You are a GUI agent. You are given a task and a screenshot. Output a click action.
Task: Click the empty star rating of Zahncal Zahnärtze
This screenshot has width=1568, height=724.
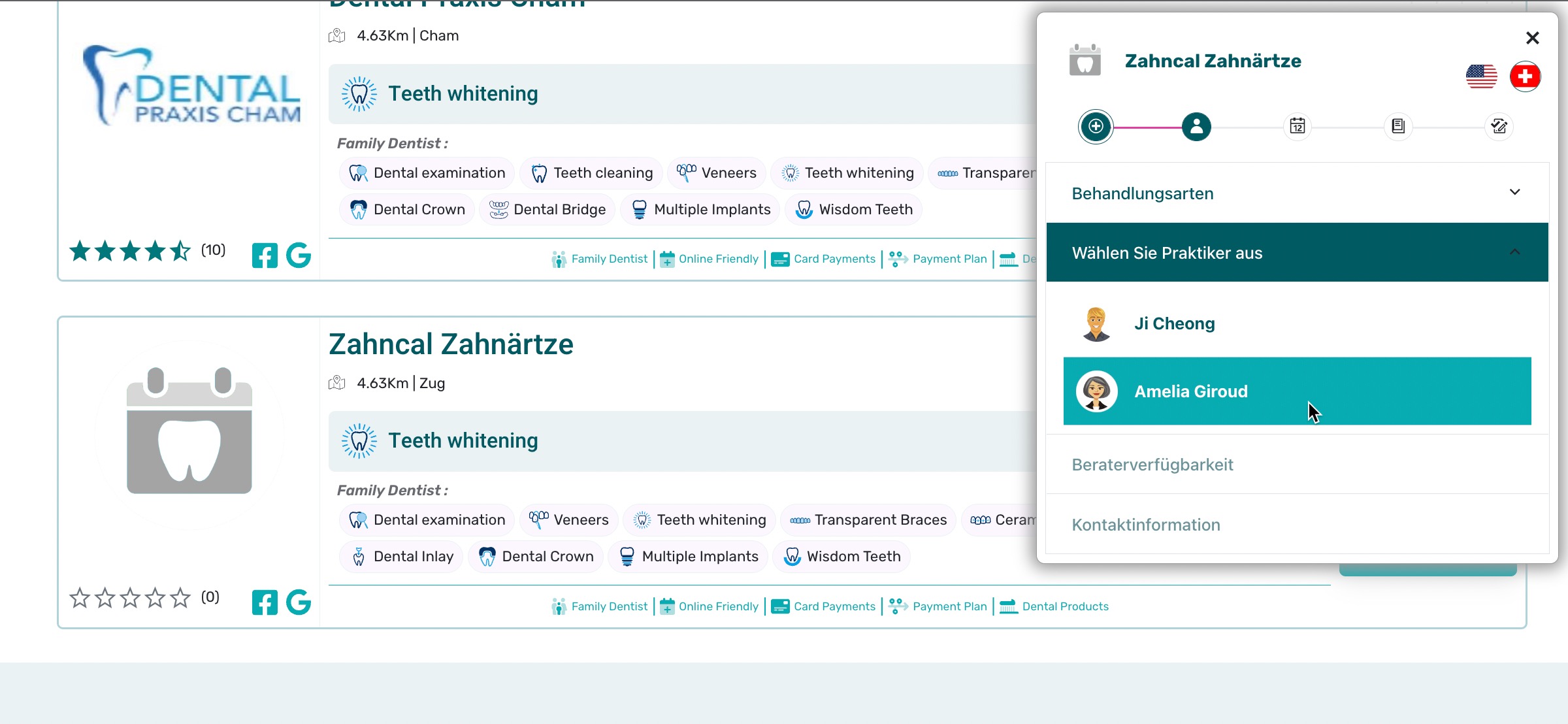(x=130, y=597)
